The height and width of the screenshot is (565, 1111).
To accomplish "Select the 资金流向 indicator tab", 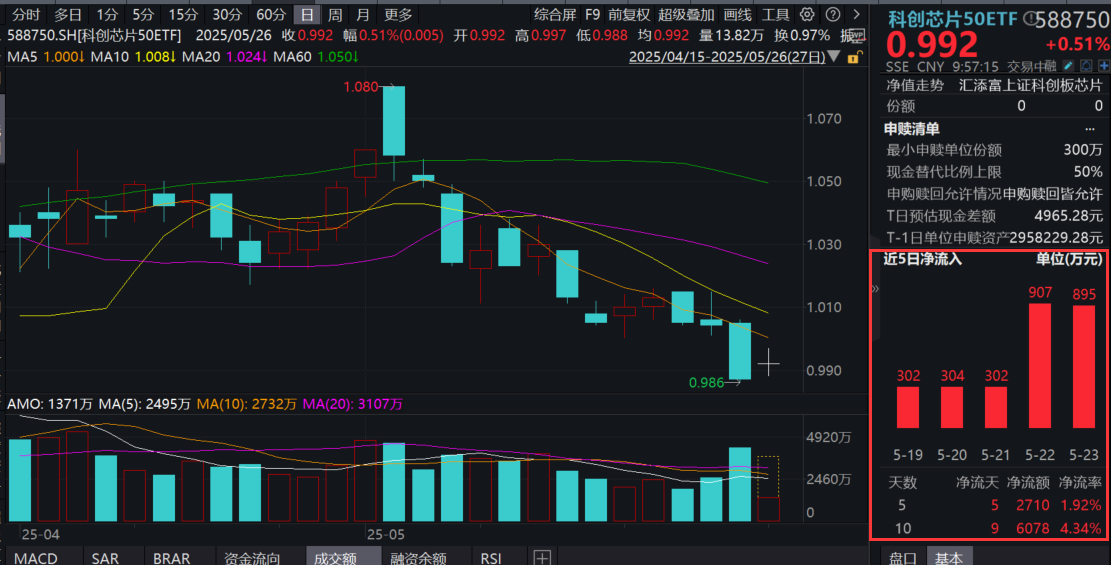I will point(252,557).
